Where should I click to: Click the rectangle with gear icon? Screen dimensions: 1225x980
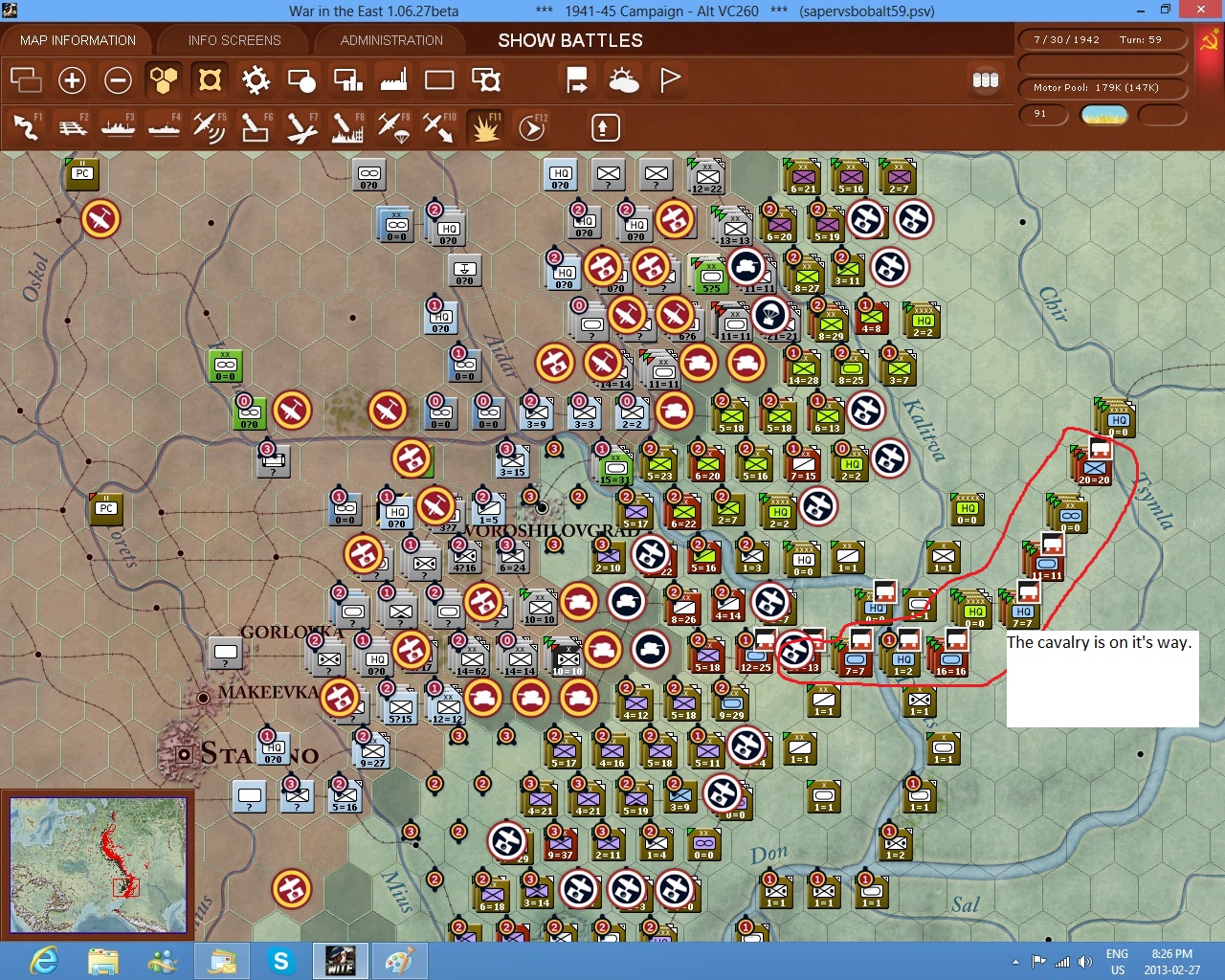pos(486,80)
